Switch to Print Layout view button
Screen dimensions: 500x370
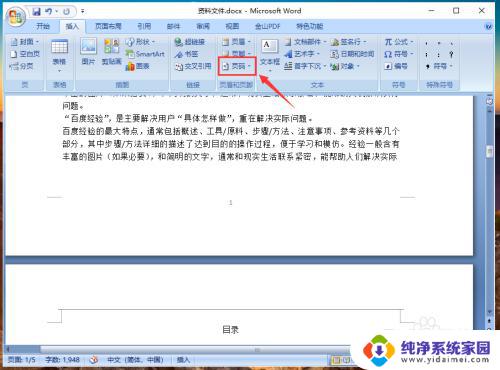click(x=336, y=360)
